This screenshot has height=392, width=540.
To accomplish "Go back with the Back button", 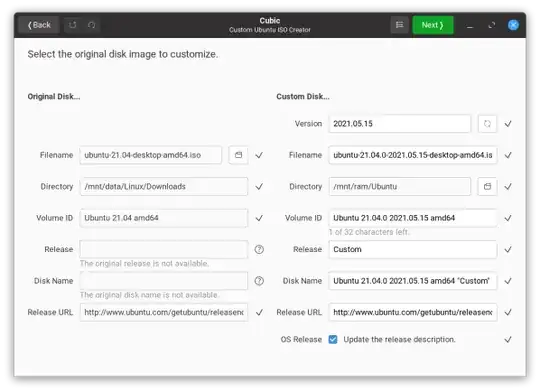I will click(39, 25).
